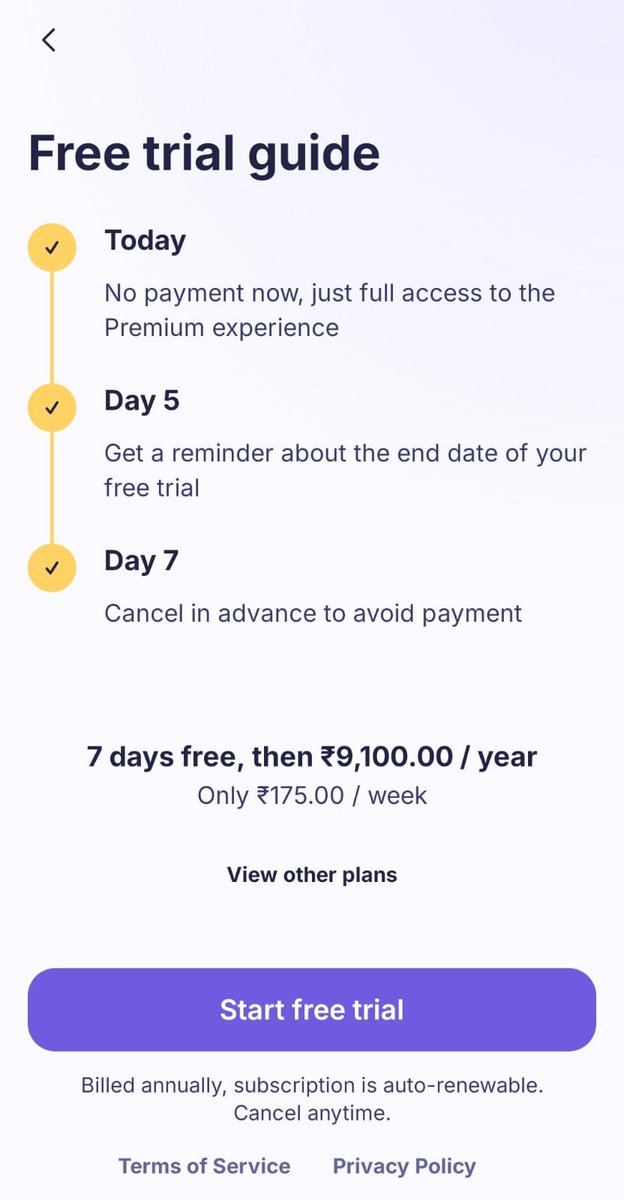Click timeline line between Day 5 and Day 7
Screen dimensions: 624x1200
(52, 487)
